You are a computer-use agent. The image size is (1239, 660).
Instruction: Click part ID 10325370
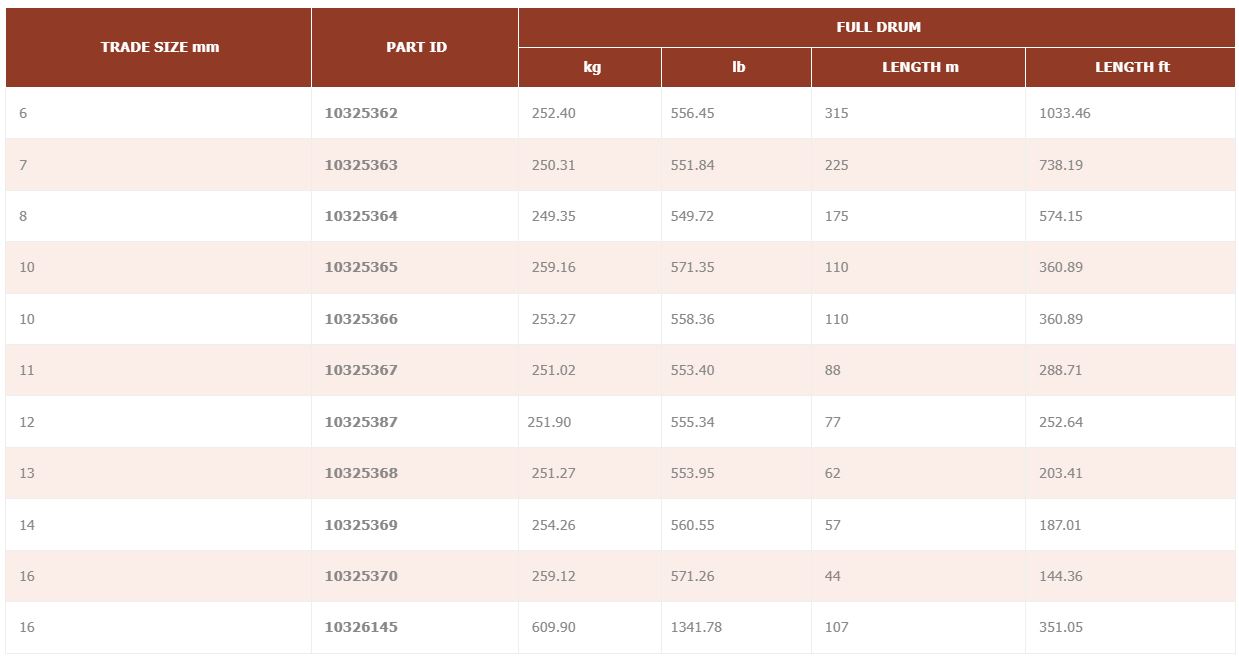[361, 576]
